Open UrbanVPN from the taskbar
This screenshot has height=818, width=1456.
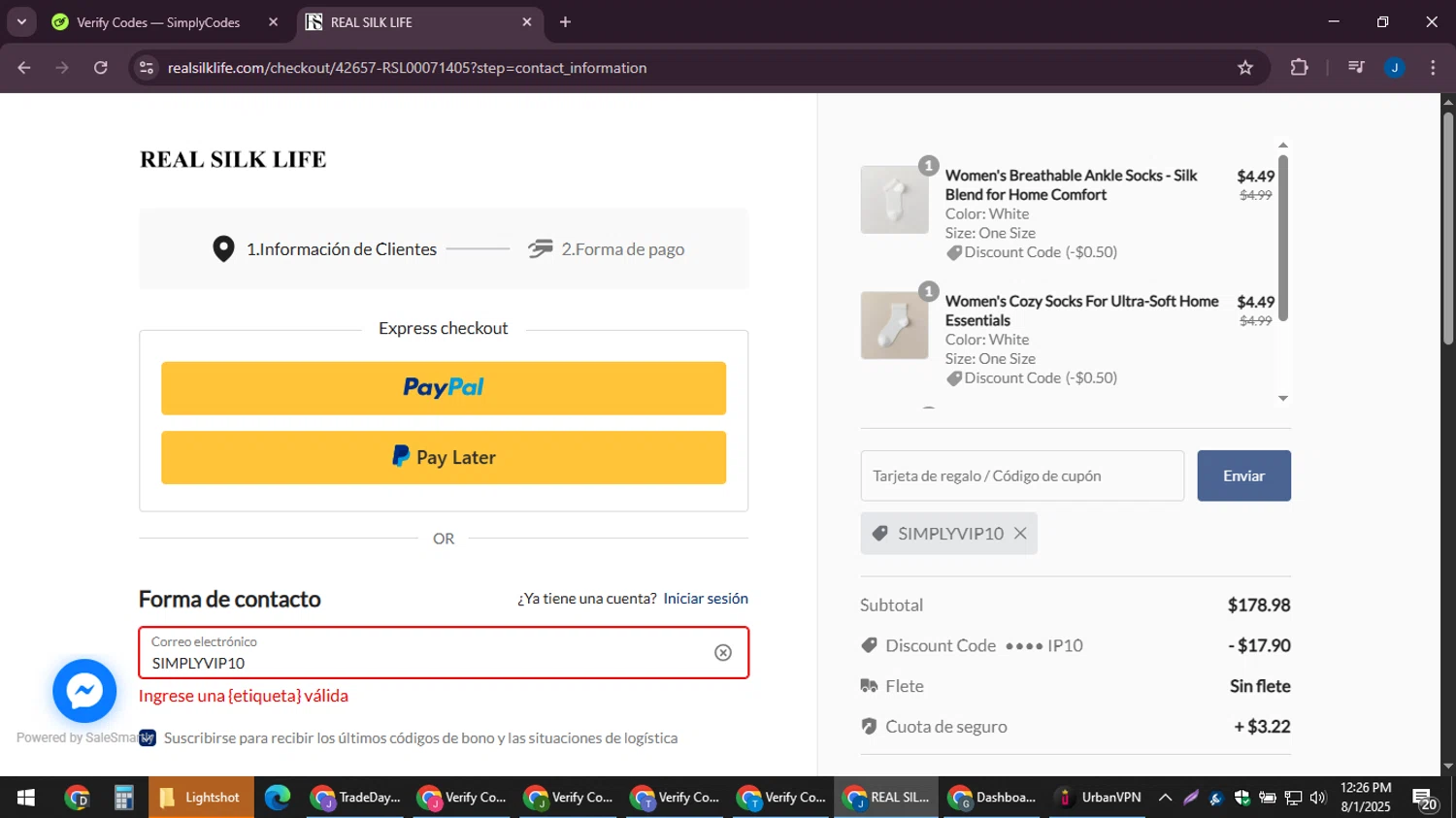[x=1099, y=798]
